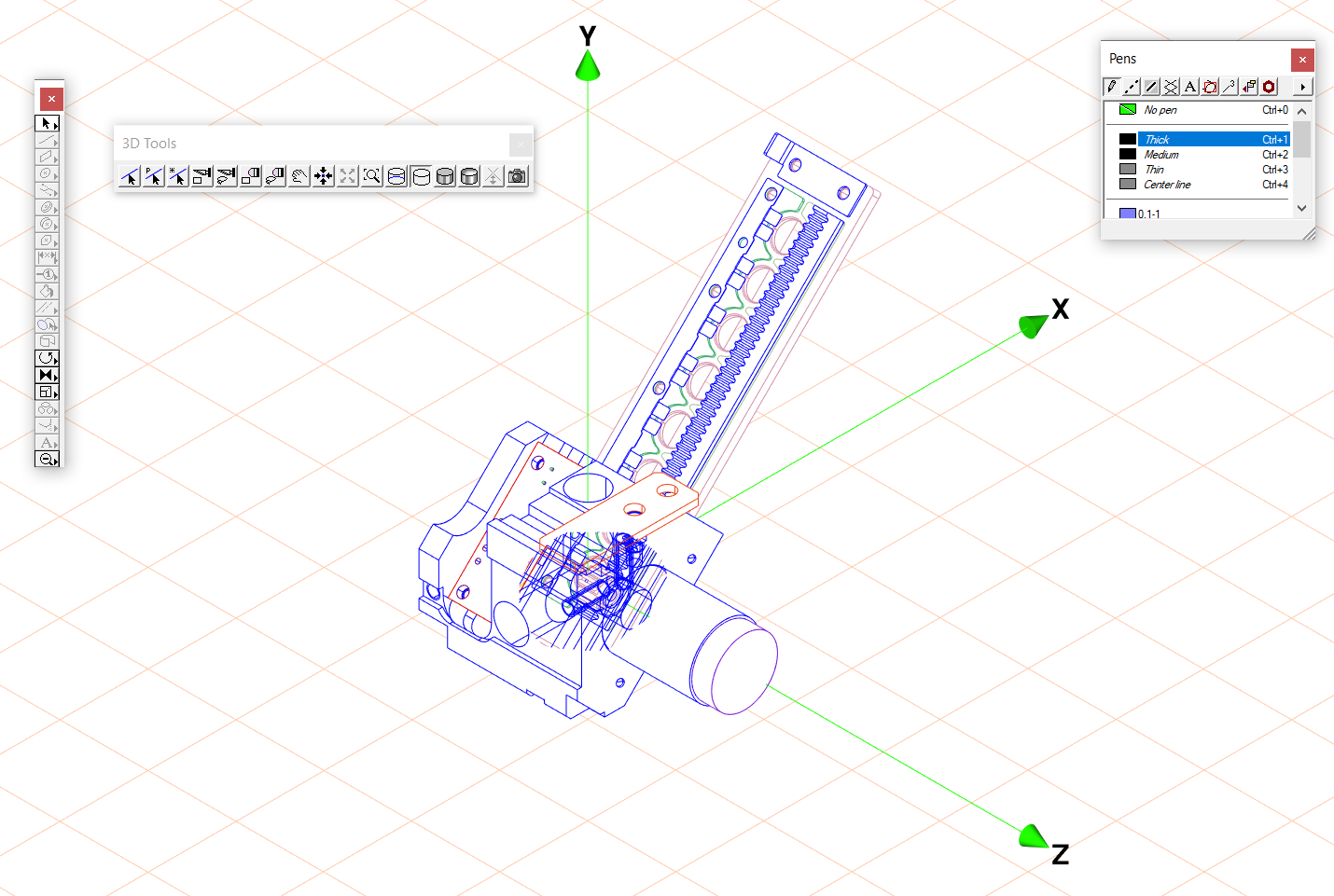Click first 3D Tools select-by-line icon

(x=130, y=176)
